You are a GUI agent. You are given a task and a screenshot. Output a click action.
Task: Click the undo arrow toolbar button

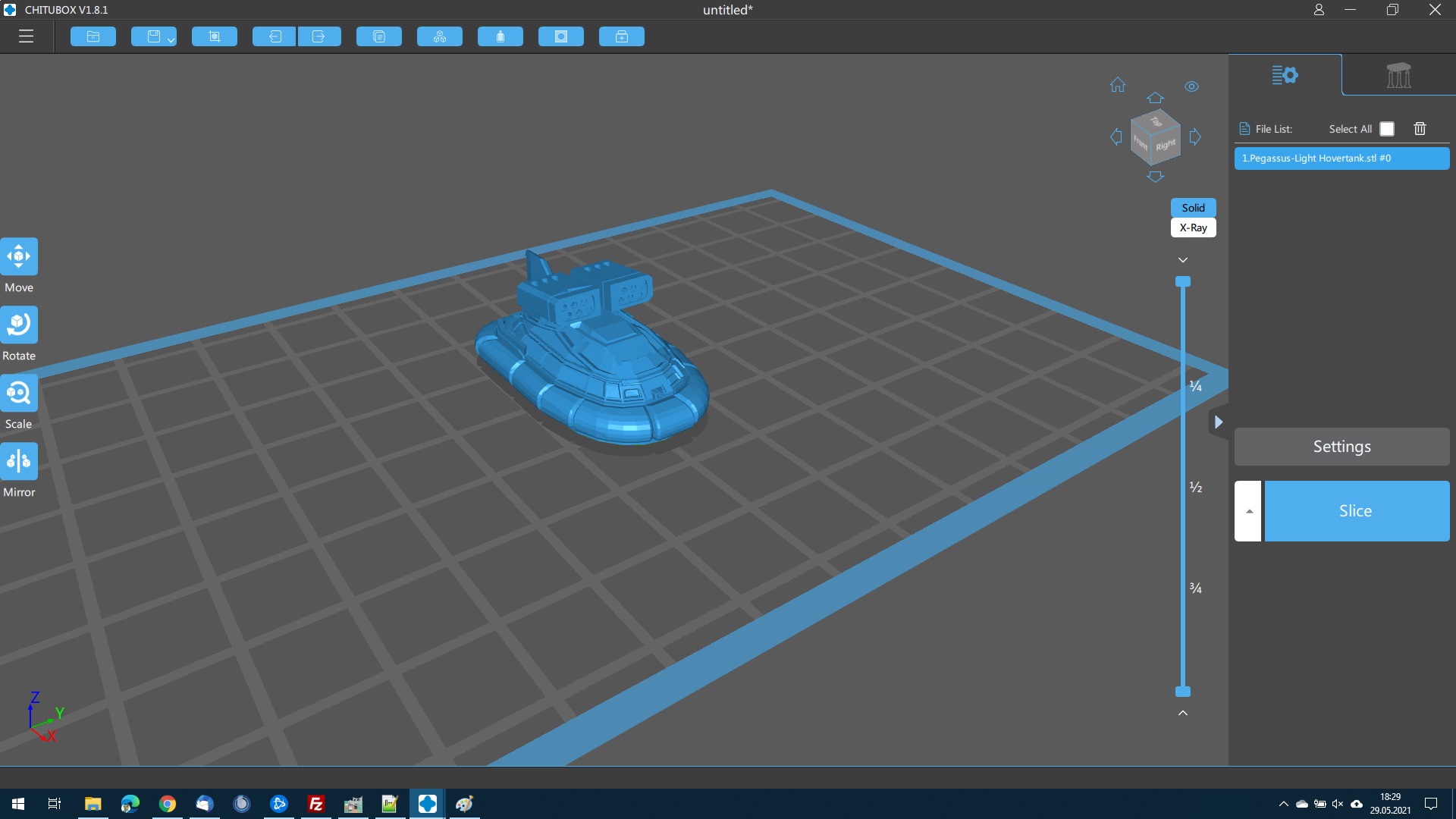[x=274, y=36]
